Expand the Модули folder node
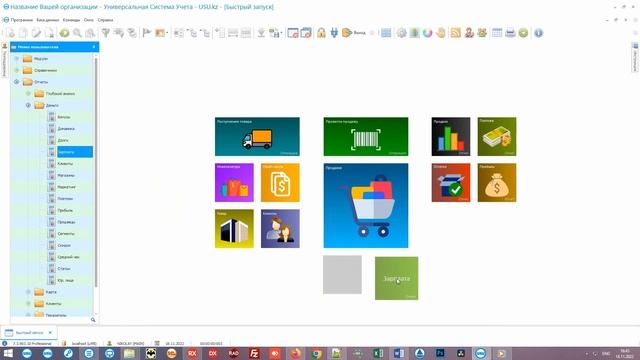Image resolution: width=640 pixels, height=360 pixels. click(17, 59)
